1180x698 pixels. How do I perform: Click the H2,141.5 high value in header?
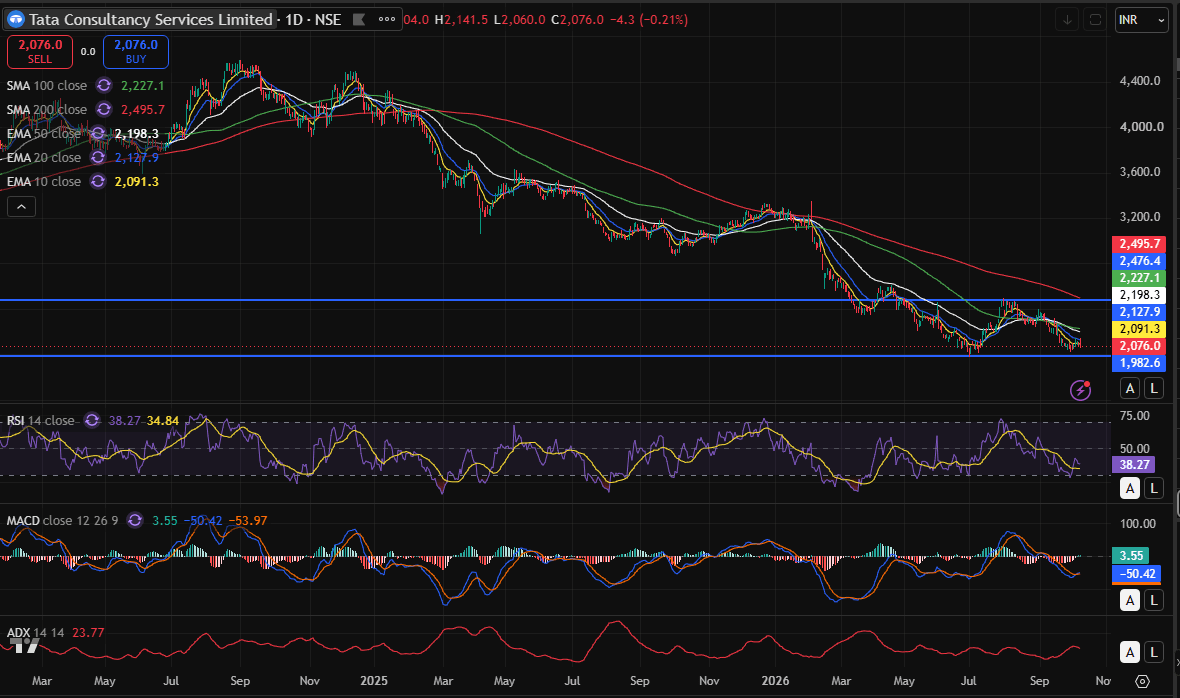(461, 20)
